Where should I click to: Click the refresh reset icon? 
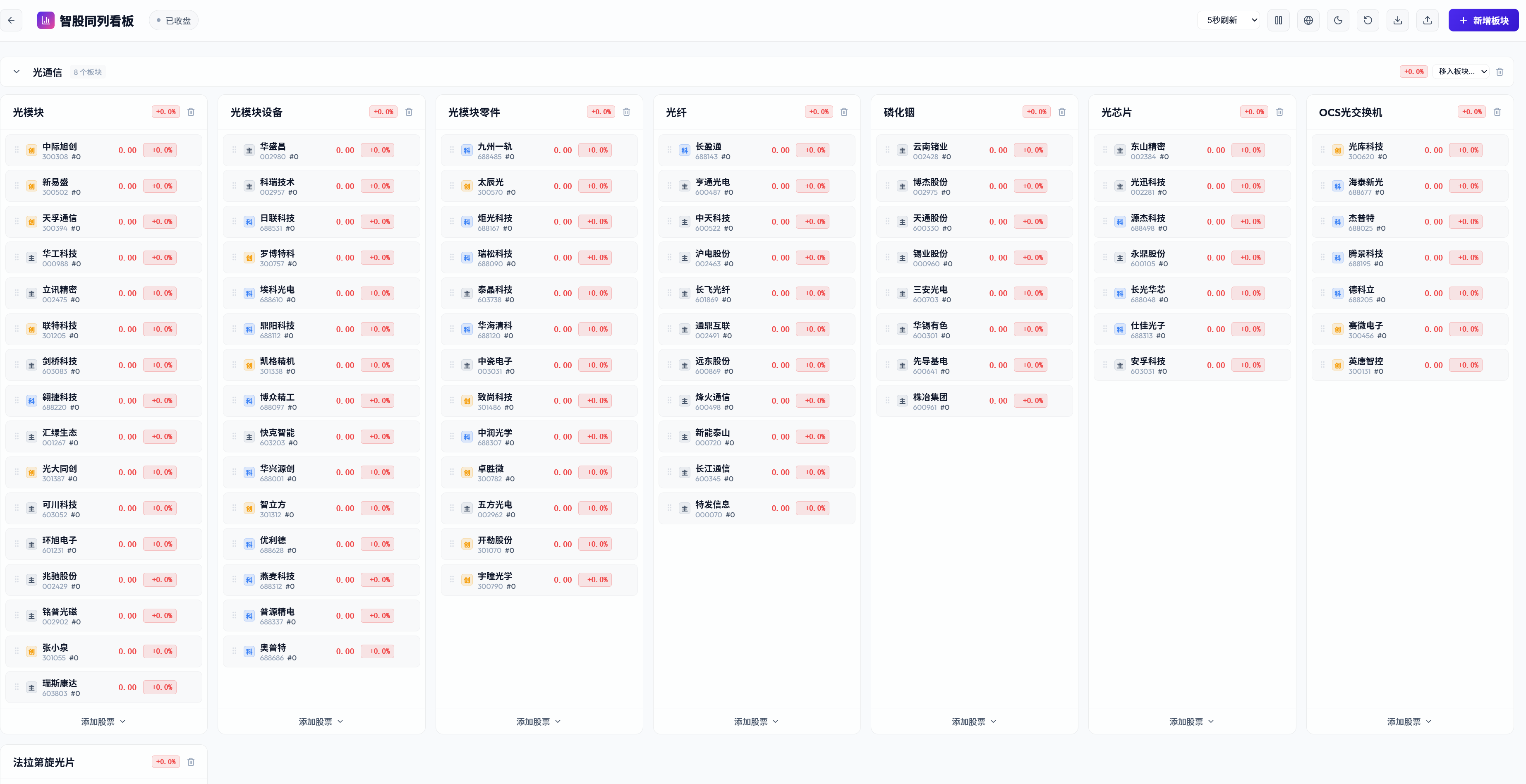[x=1368, y=20]
